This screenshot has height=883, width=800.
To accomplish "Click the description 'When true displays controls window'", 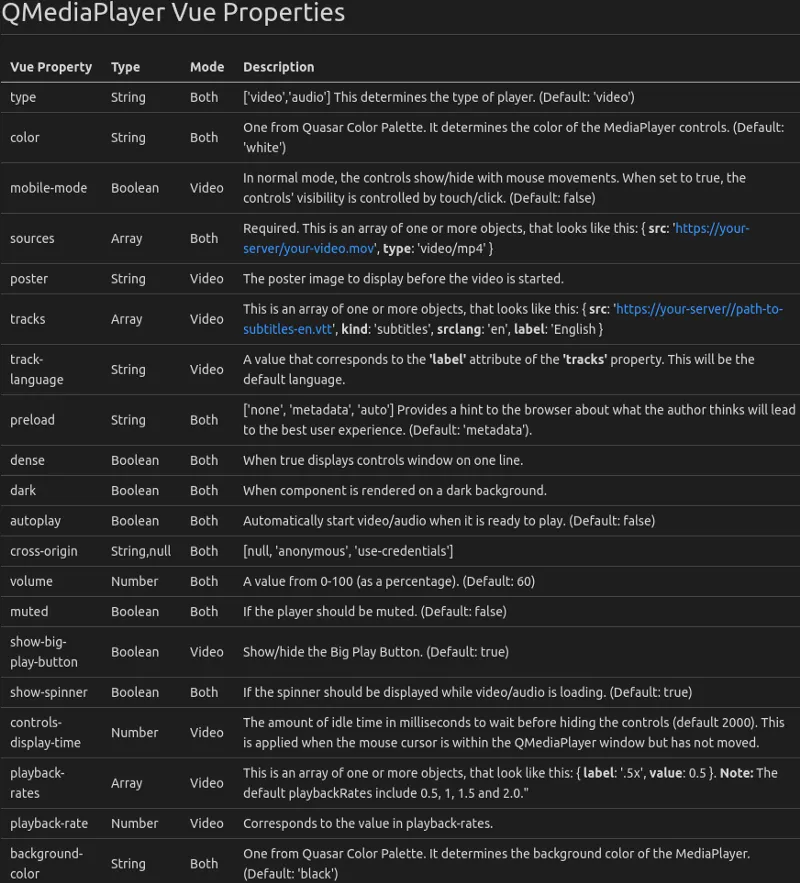I will click(x=383, y=460).
